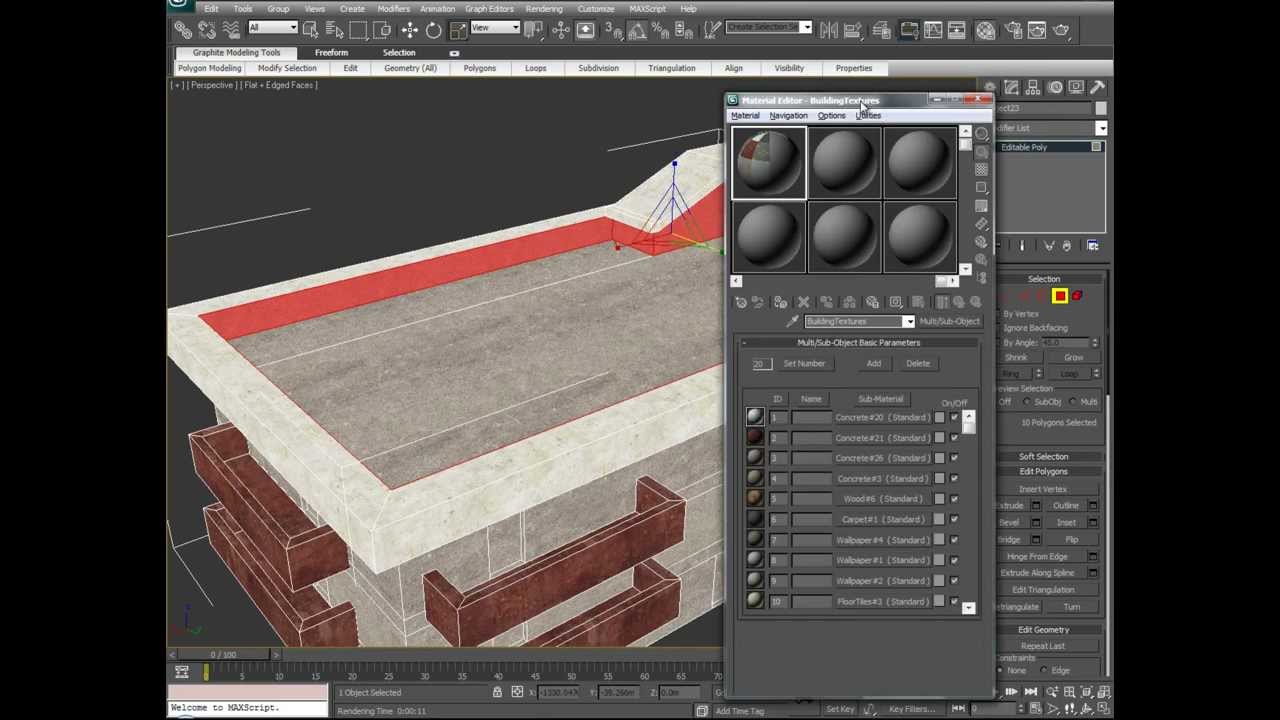Click the MAXScript listener input field
The width and height of the screenshot is (1280, 720).
click(x=247, y=708)
